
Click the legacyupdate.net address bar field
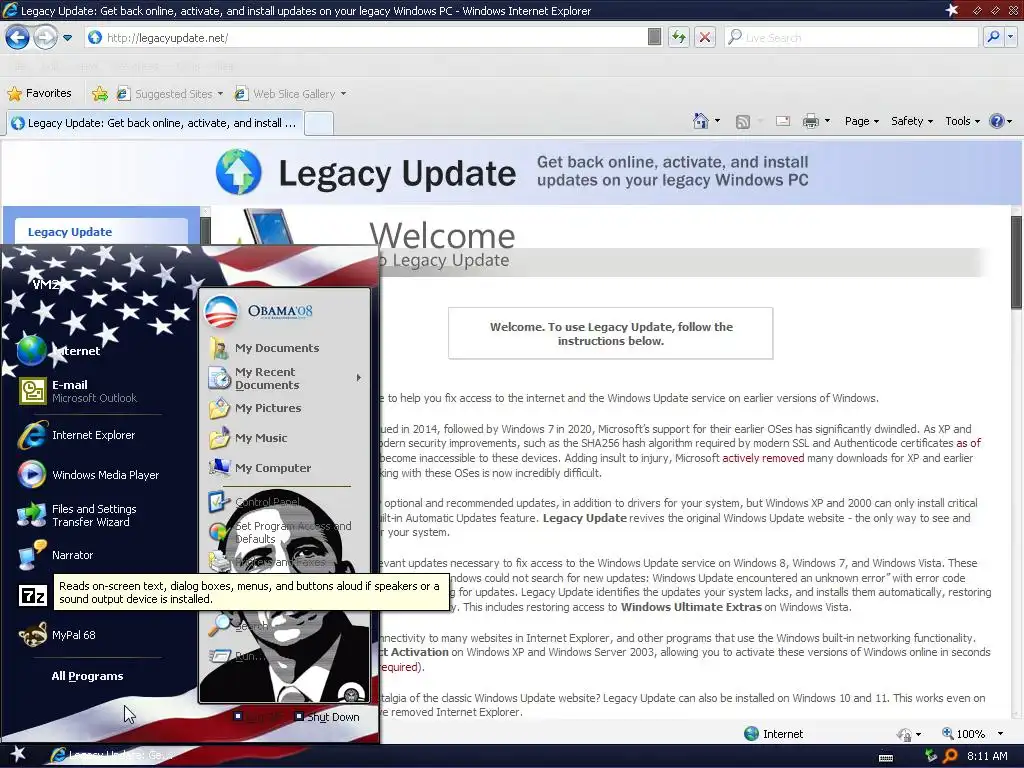tap(366, 37)
